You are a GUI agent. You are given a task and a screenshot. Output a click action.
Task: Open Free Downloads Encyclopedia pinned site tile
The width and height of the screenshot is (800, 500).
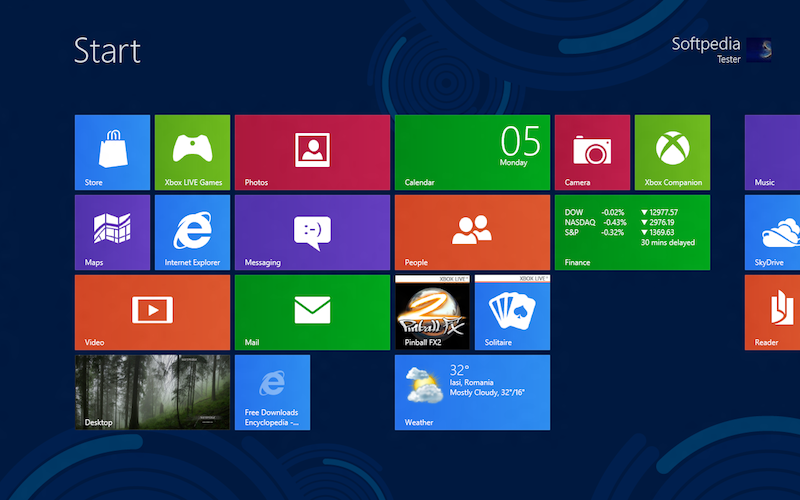pyautogui.click(x=272, y=392)
